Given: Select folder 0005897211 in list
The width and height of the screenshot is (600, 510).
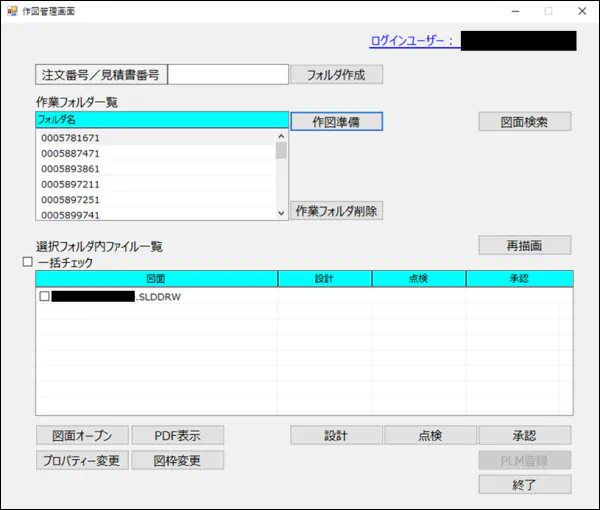Looking at the screenshot, I should click(157, 184).
